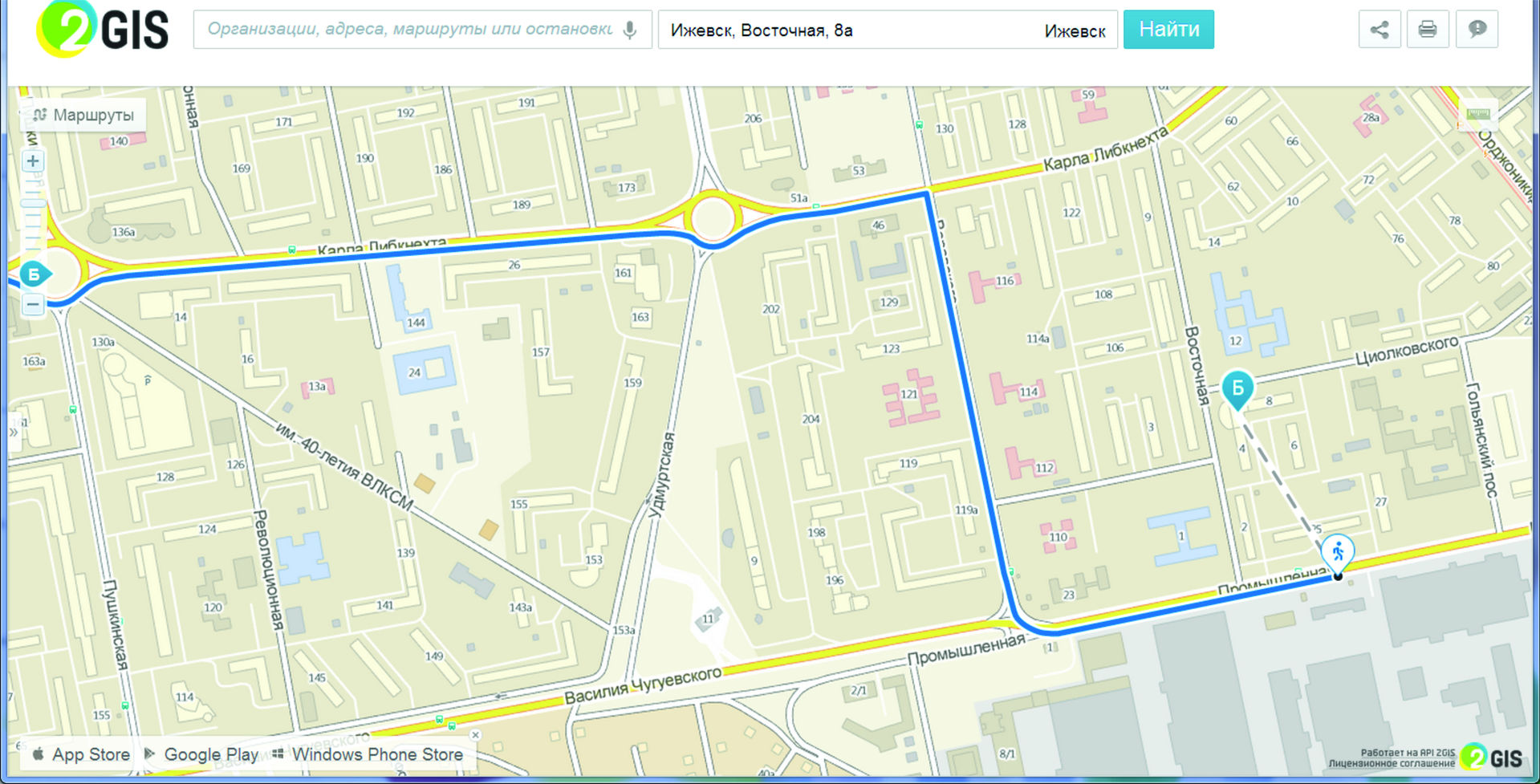The image size is (1540, 784).
Task: Select the ruler measurement tool
Action: pyautogui.click(x=1477, y=114)
